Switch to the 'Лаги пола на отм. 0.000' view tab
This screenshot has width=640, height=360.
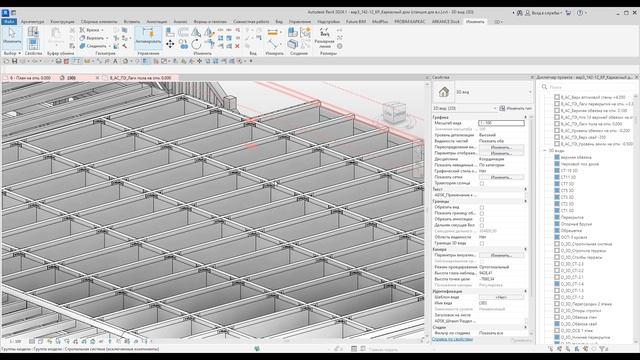click(x=140, y=78)
